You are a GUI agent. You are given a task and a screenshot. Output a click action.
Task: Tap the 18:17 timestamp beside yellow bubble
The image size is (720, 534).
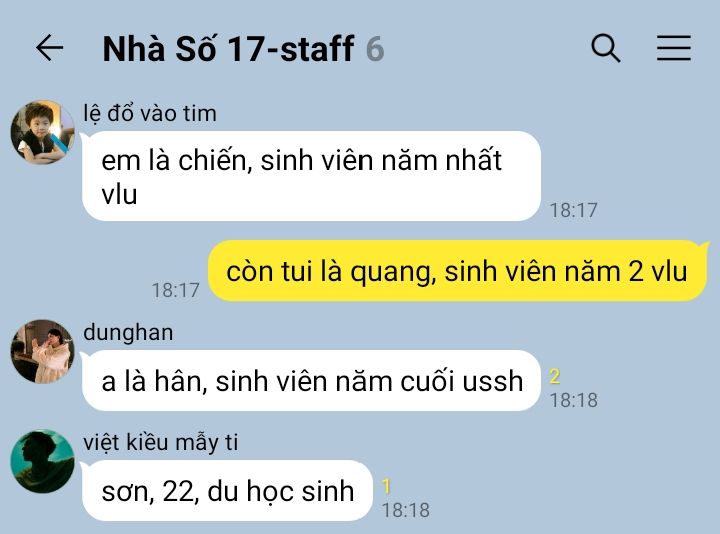pos(175,290)
